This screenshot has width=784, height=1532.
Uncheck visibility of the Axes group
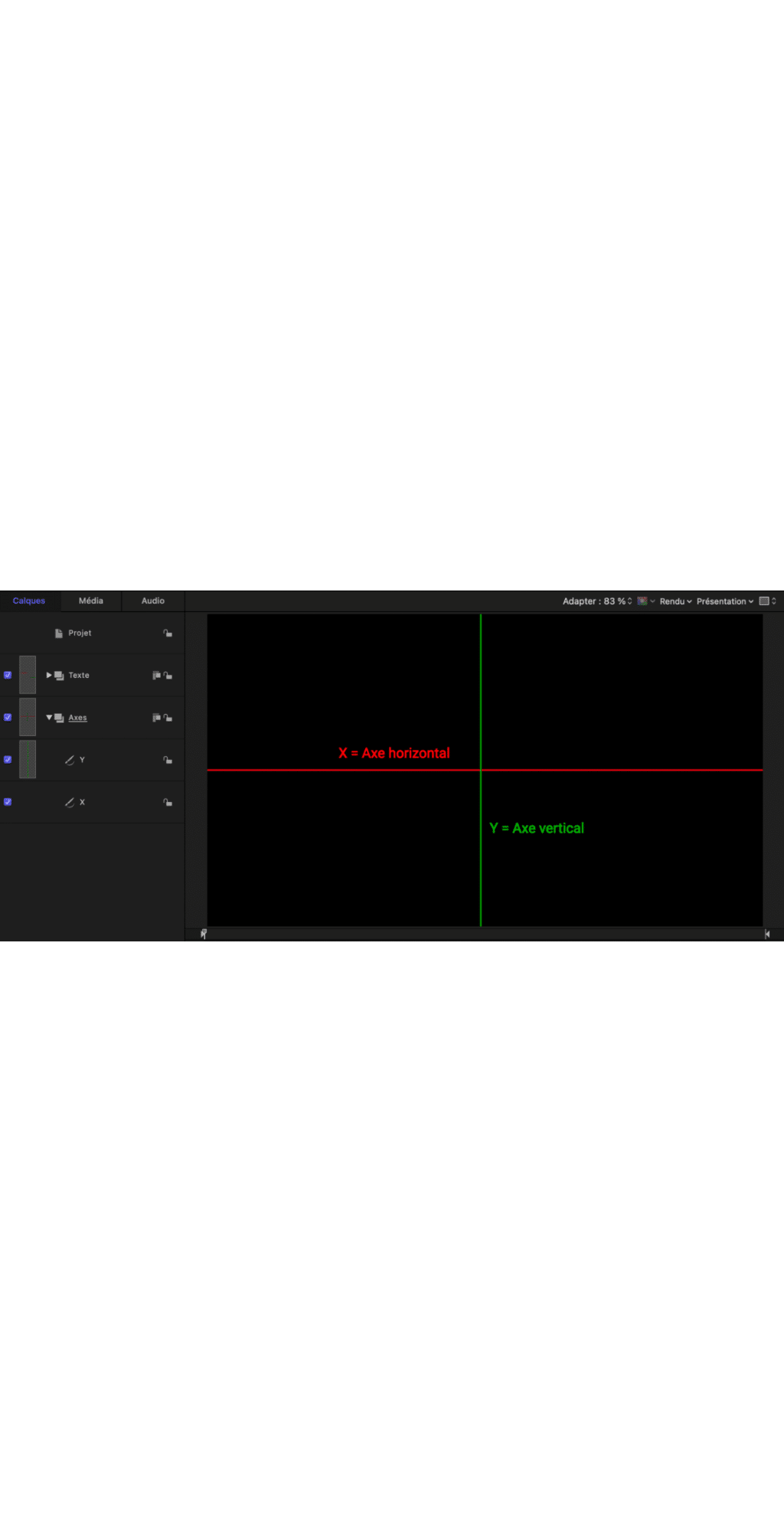click(x=8, y=717)
